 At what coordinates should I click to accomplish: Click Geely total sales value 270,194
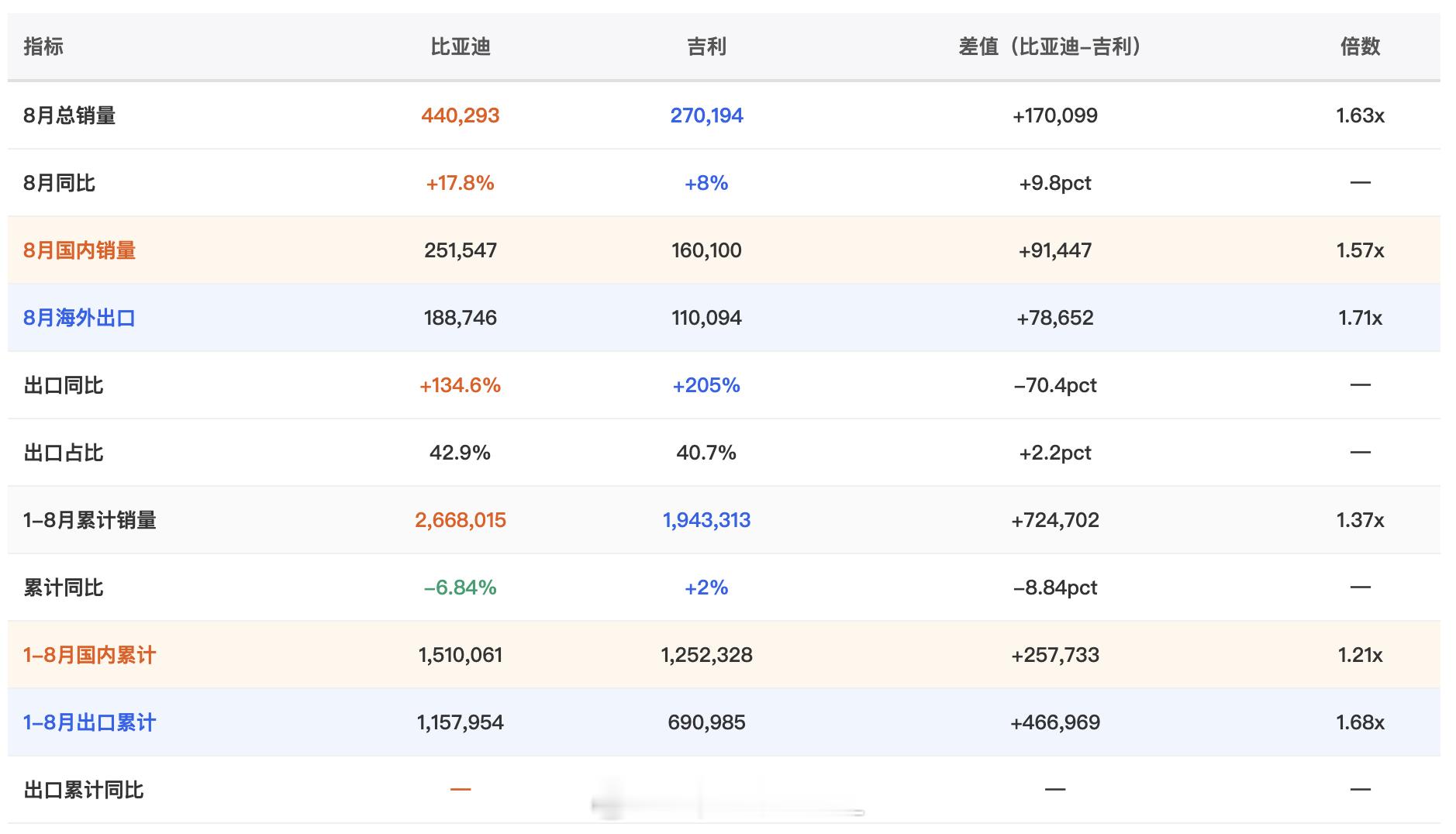pyautogui.click(x=706, y=115)
